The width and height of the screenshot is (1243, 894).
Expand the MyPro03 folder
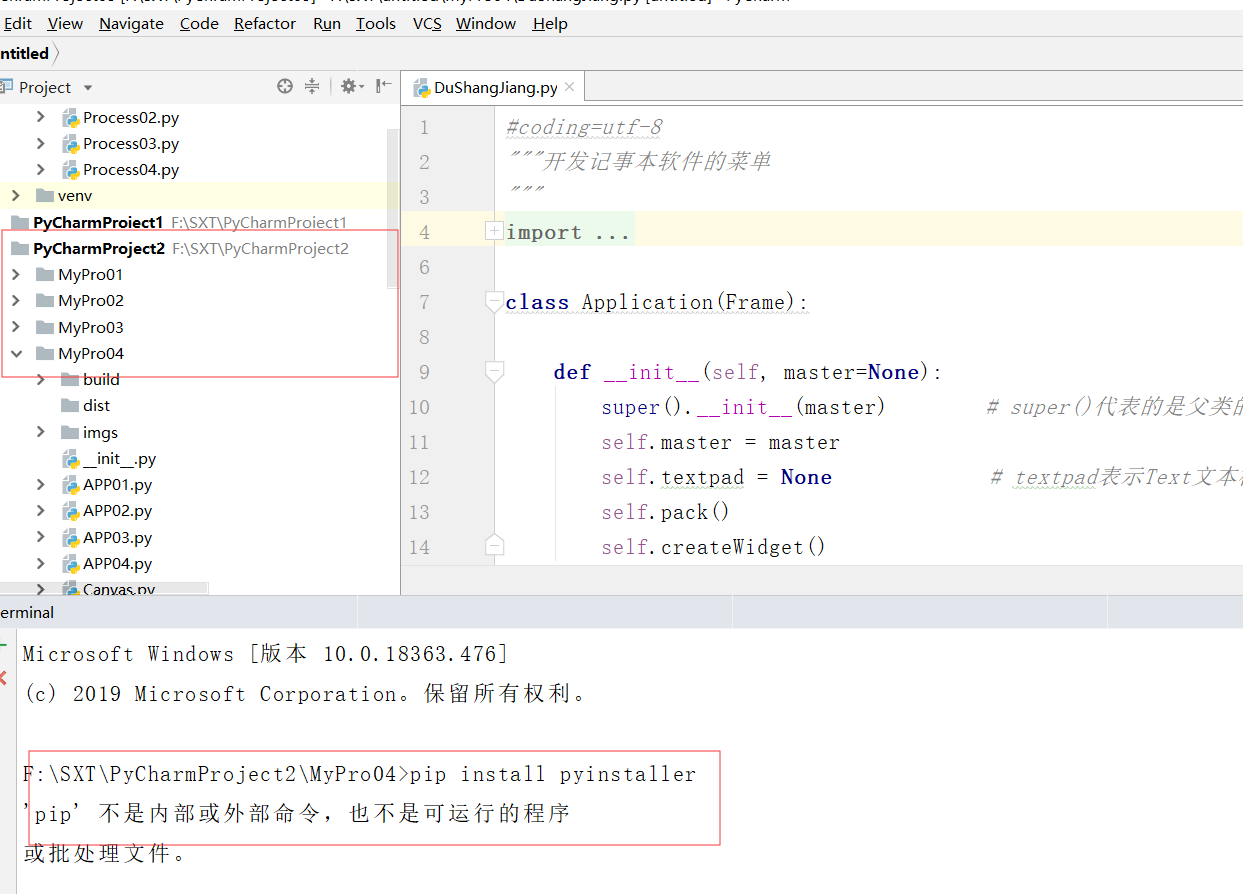pos(16,327)
